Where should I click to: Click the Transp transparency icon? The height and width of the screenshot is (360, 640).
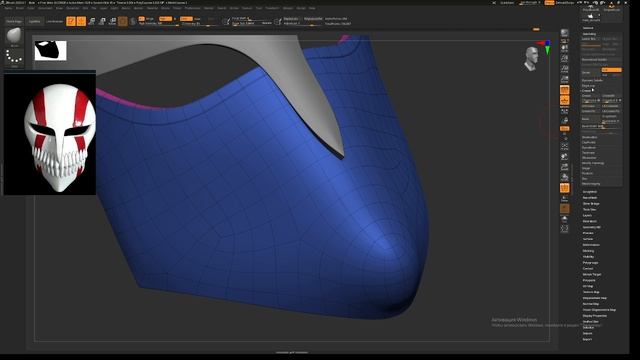(564, 199)
